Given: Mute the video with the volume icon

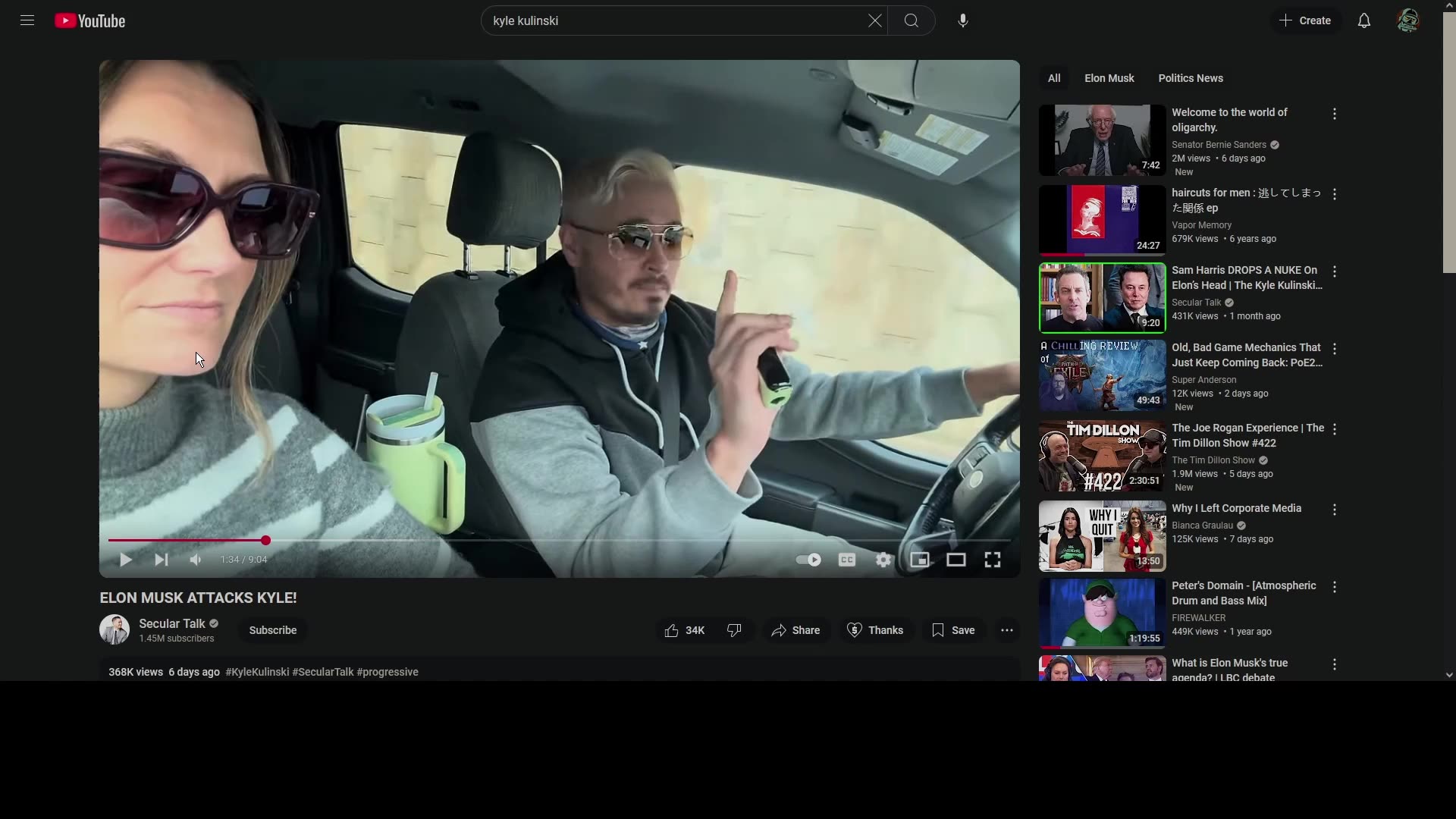Looking at the screenshot, I should coord(195,560).
